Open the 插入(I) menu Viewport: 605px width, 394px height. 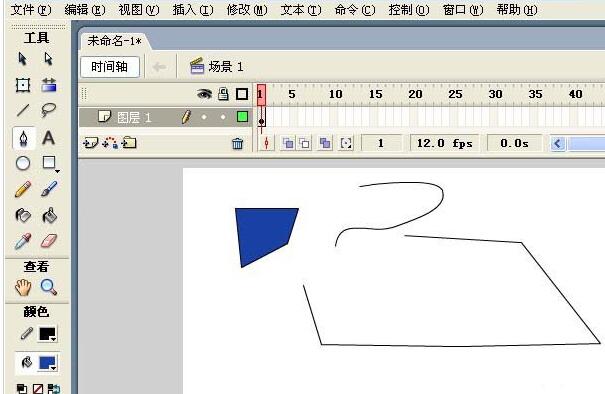[x=193, y=10]
